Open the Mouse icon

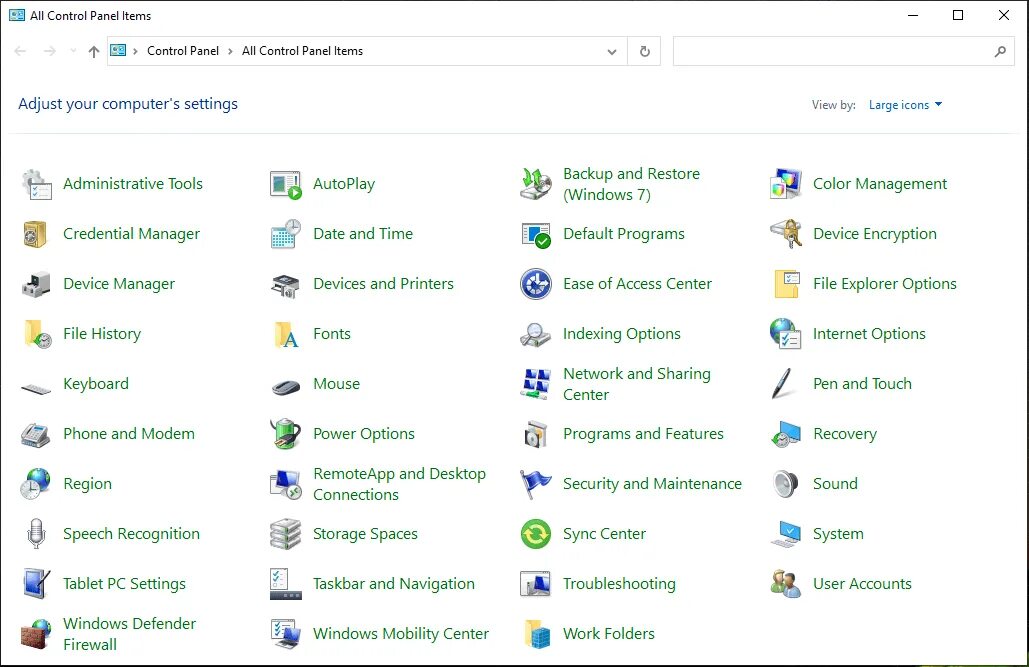285,387
